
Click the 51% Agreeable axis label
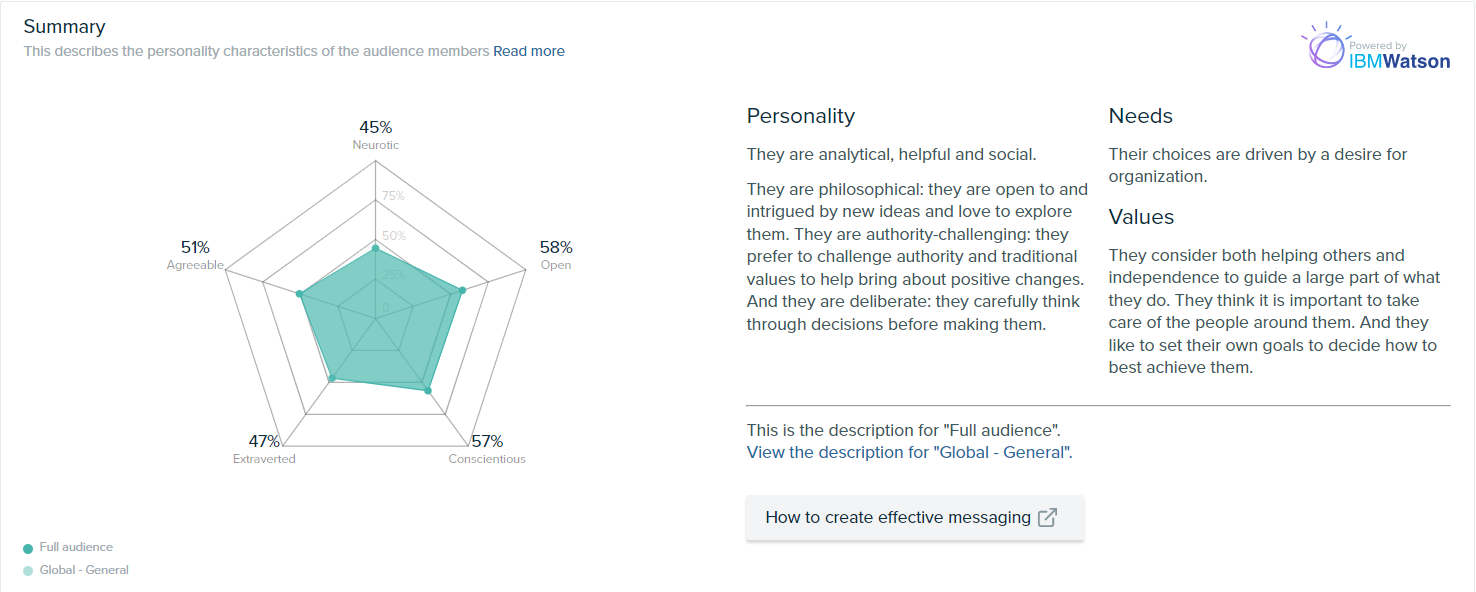[x=195, y=248]
